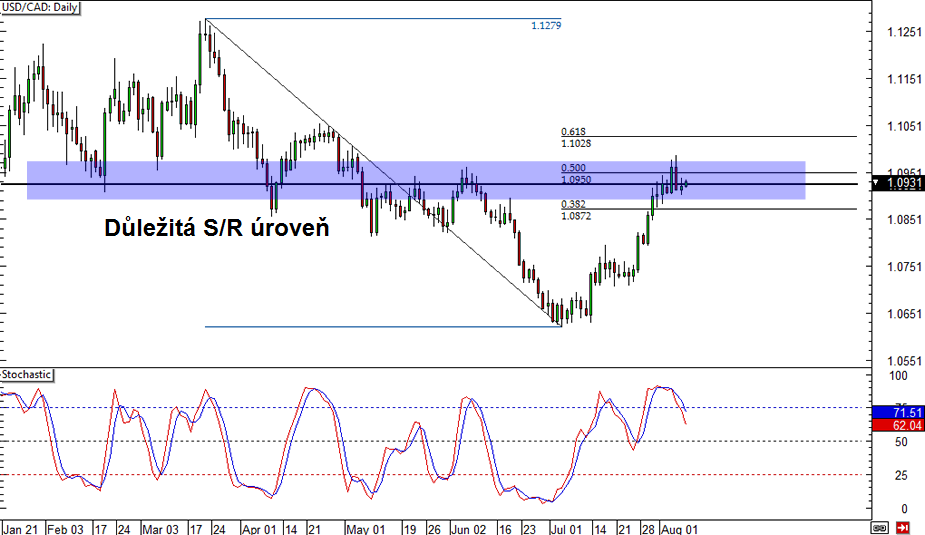Click the Jun 02 date on time axis
This screenshot has width=925, height=535.
point(468,529)
